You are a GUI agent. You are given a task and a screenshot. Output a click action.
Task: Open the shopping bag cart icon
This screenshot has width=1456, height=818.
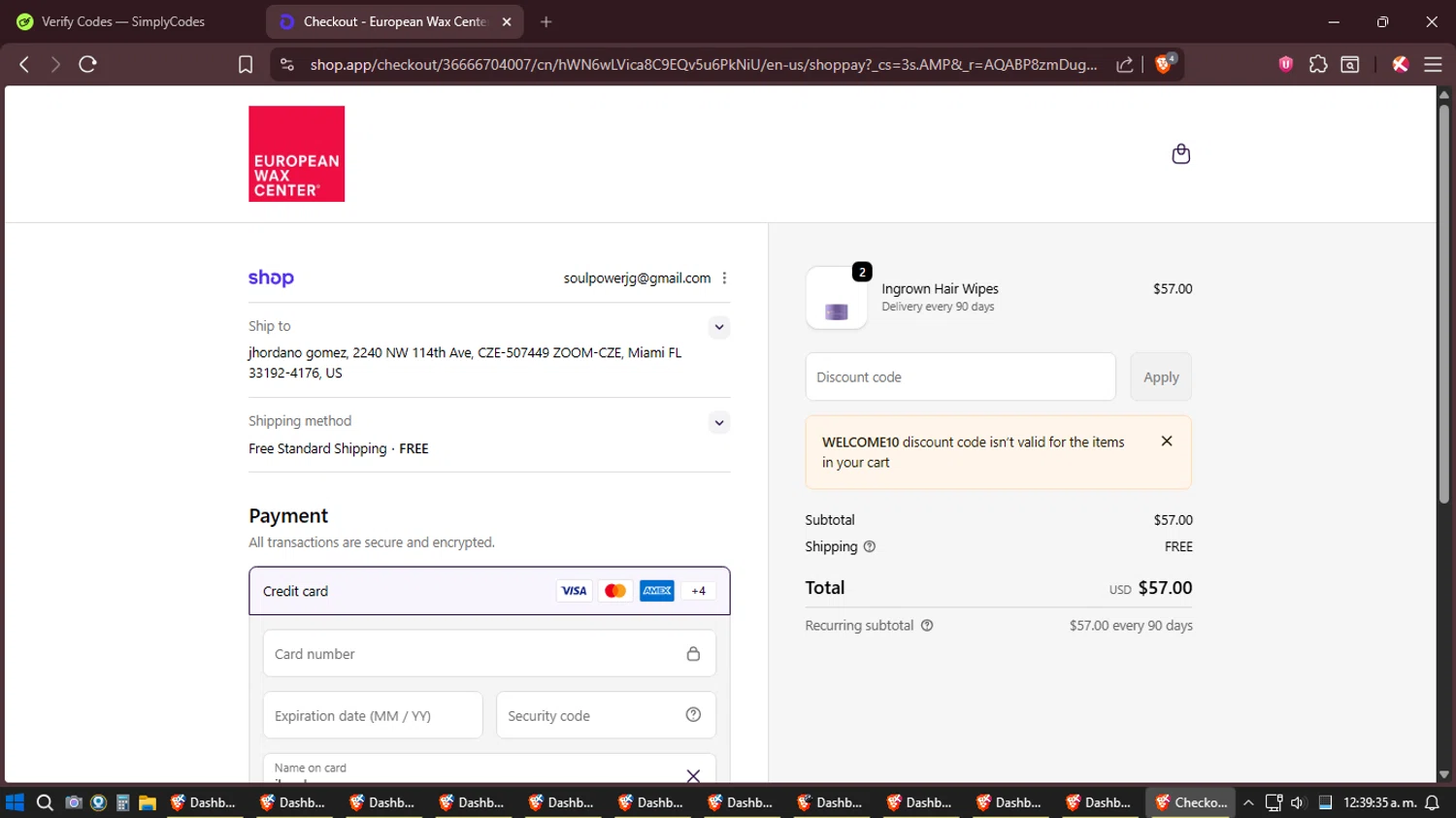[x=1180, y=153]
